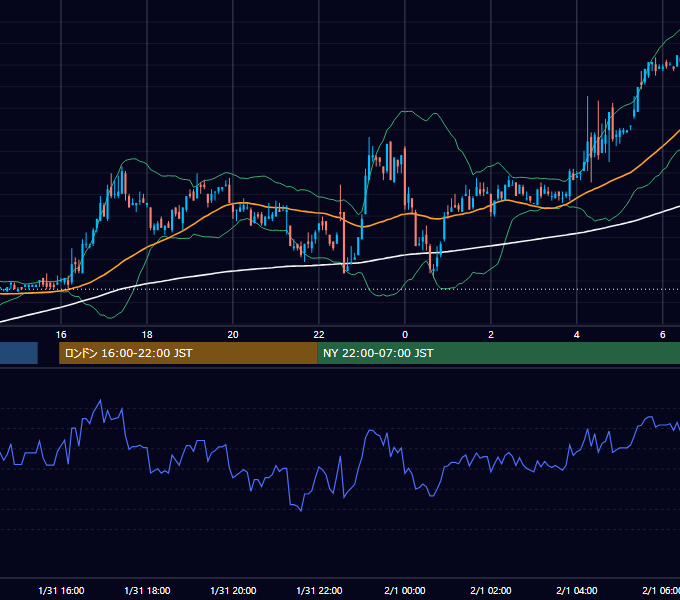Screen dimensions: 680x600
Task: Click the hour label 20 on price chart axis
Action: coord(233,334)
